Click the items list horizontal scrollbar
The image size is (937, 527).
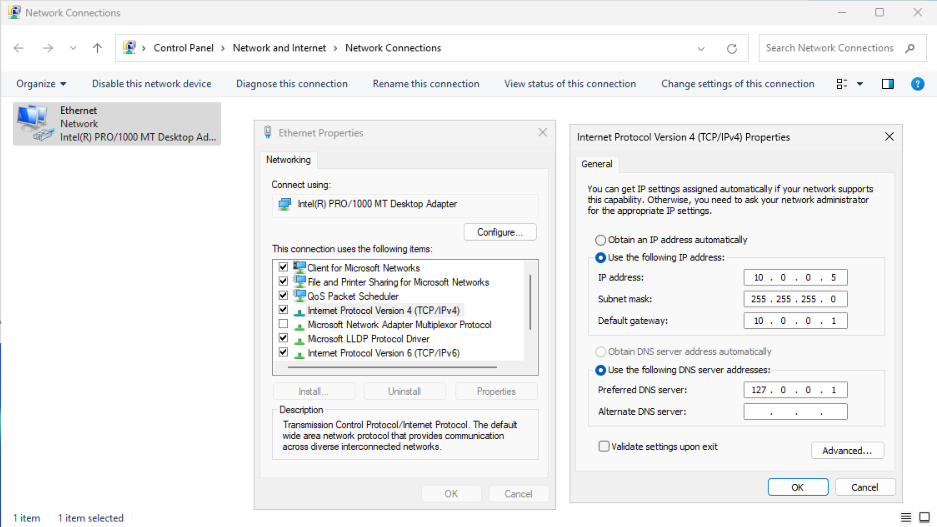click(x=392, y=367)
